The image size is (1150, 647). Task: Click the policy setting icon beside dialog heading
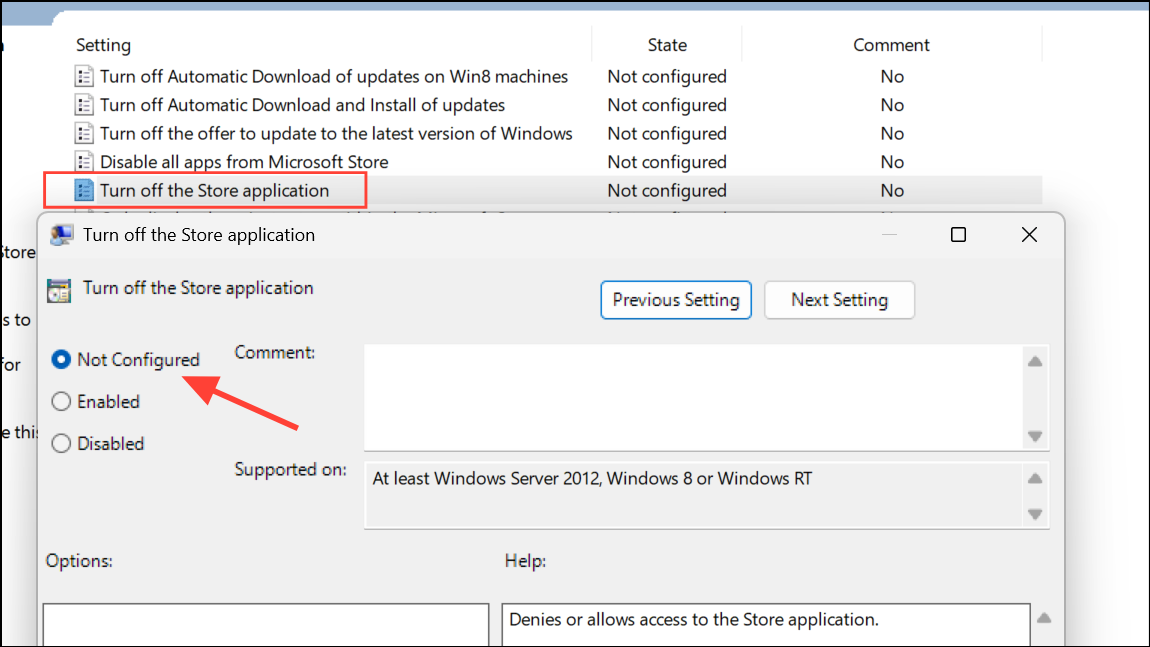tap(59, 290)
